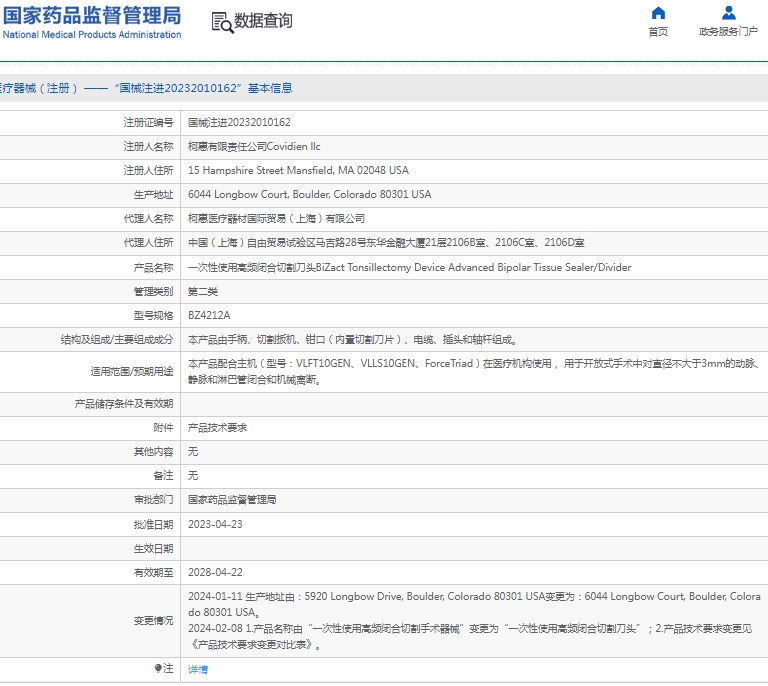Click the 无 value in the 其他内容 row
The height and width of the screenshot is (686, 768).
click(x=193, y=451)
